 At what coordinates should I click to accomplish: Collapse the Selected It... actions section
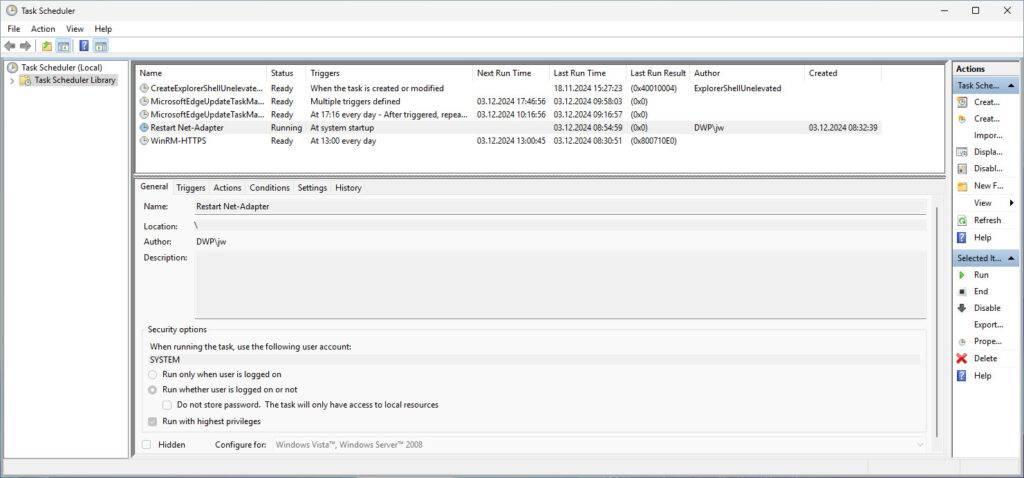pos(1011,258)
